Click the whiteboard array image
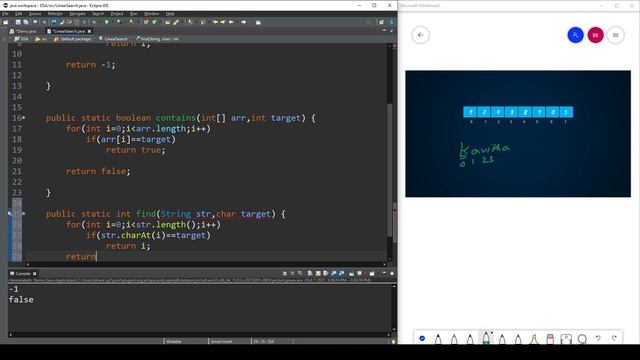This screenshot has width=640, height=360. (x=518, y=133)
